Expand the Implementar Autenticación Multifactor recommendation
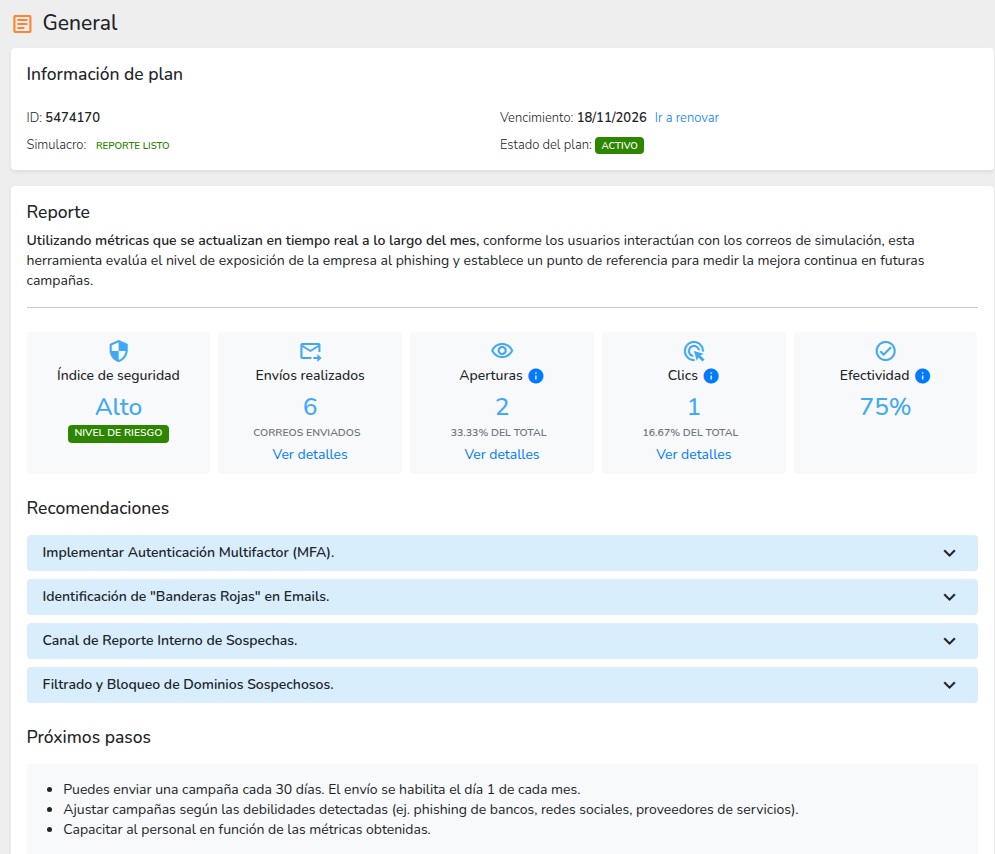The image size is (995, 854). tap(949, 553)
